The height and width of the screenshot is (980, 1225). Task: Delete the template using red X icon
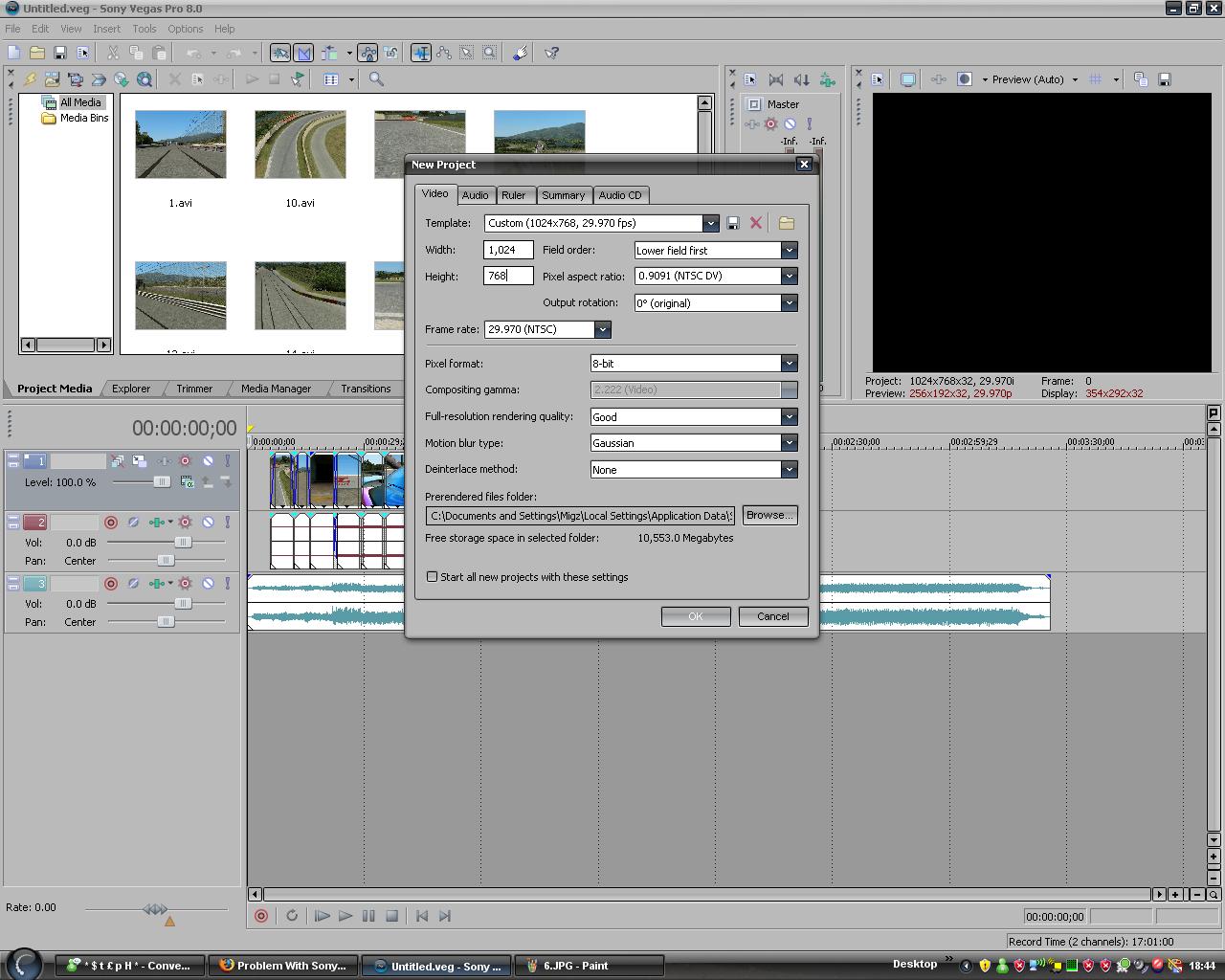[756, 223]
